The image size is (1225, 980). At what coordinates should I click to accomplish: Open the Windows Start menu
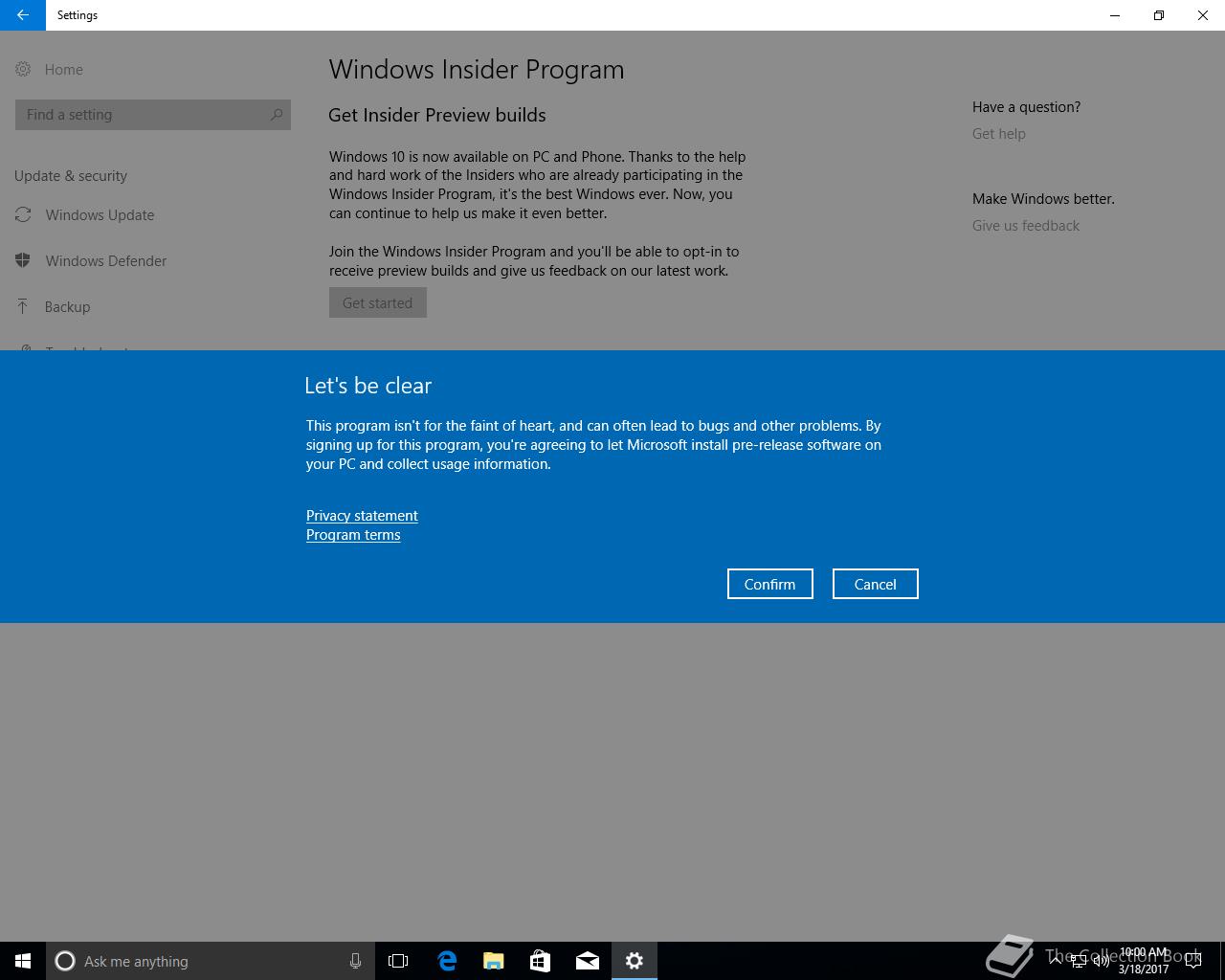pos(23,961)
